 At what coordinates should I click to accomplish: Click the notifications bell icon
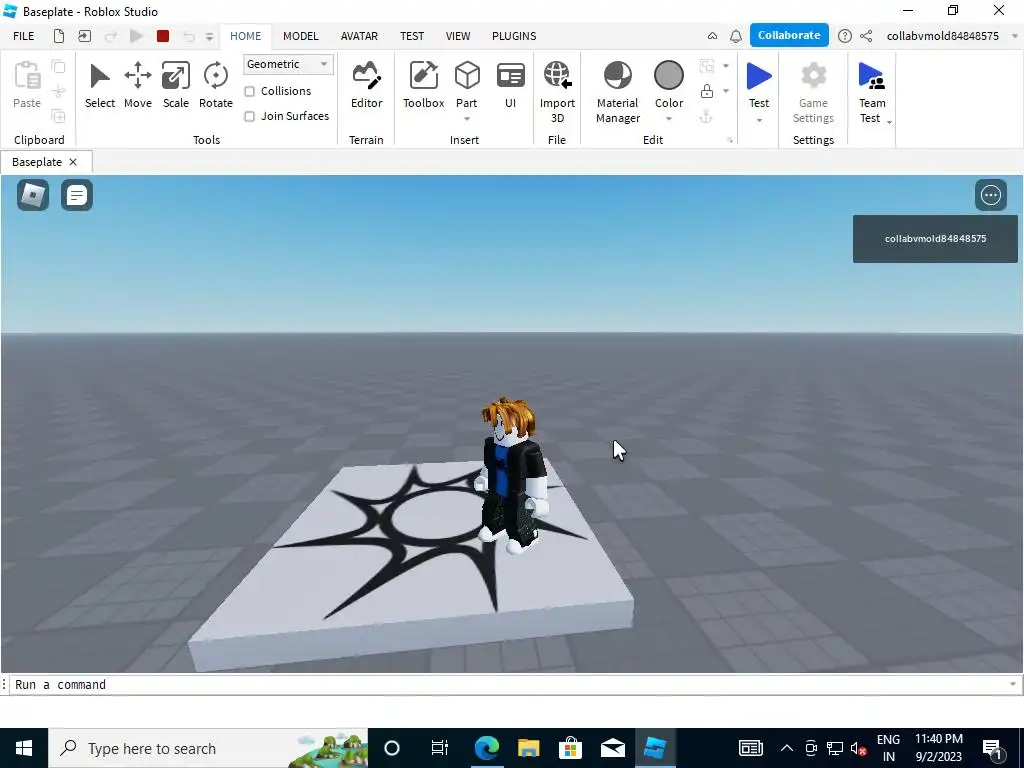tap(736, 36)
